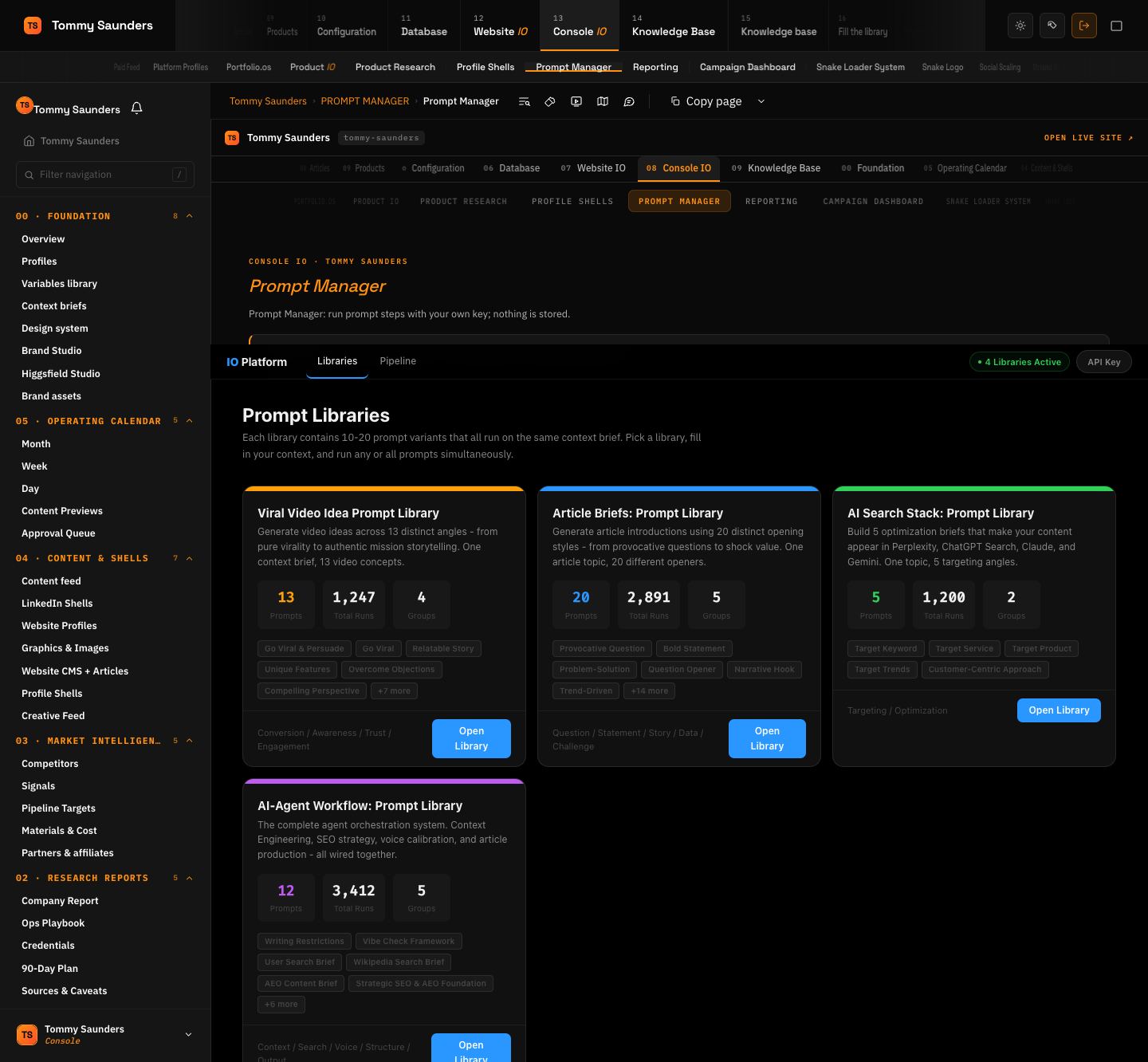Click the square panel icon at top right
Viewport: 1148px width, 1062px height.
[x=1116, y=26]
